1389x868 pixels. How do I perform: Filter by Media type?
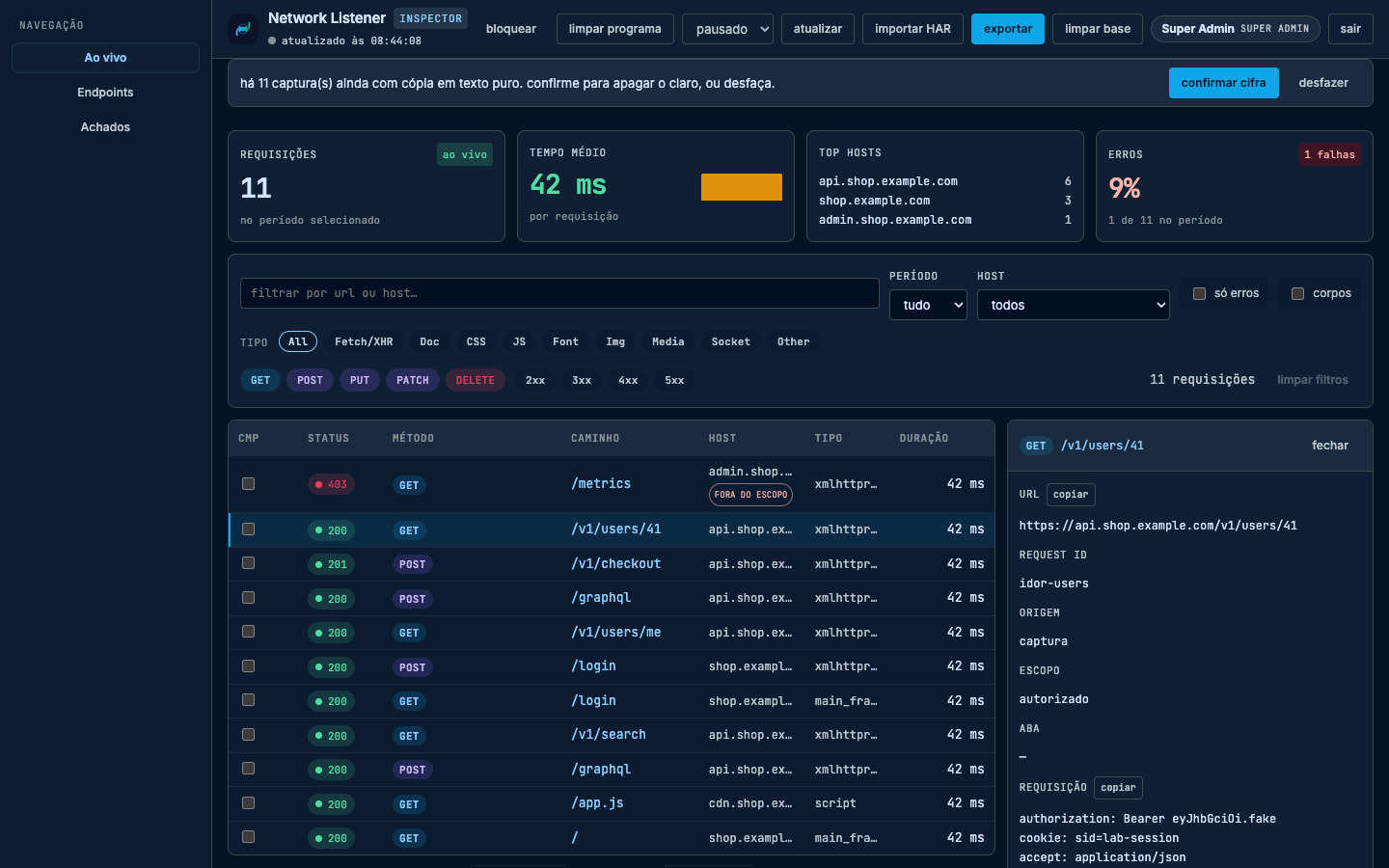coord(667,341)
